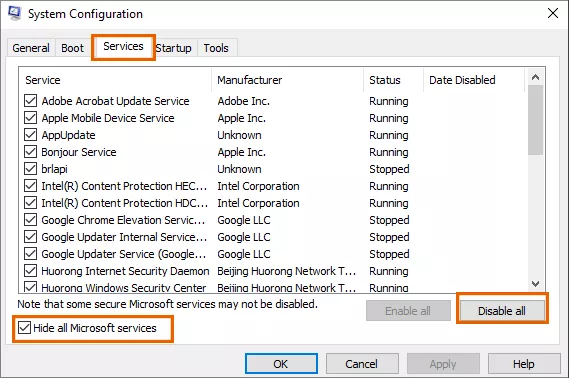Viewport: 569px width, 378px height.
Task: Toggle Google Updater Service (Google checkbox
Action: click(30, 254)
